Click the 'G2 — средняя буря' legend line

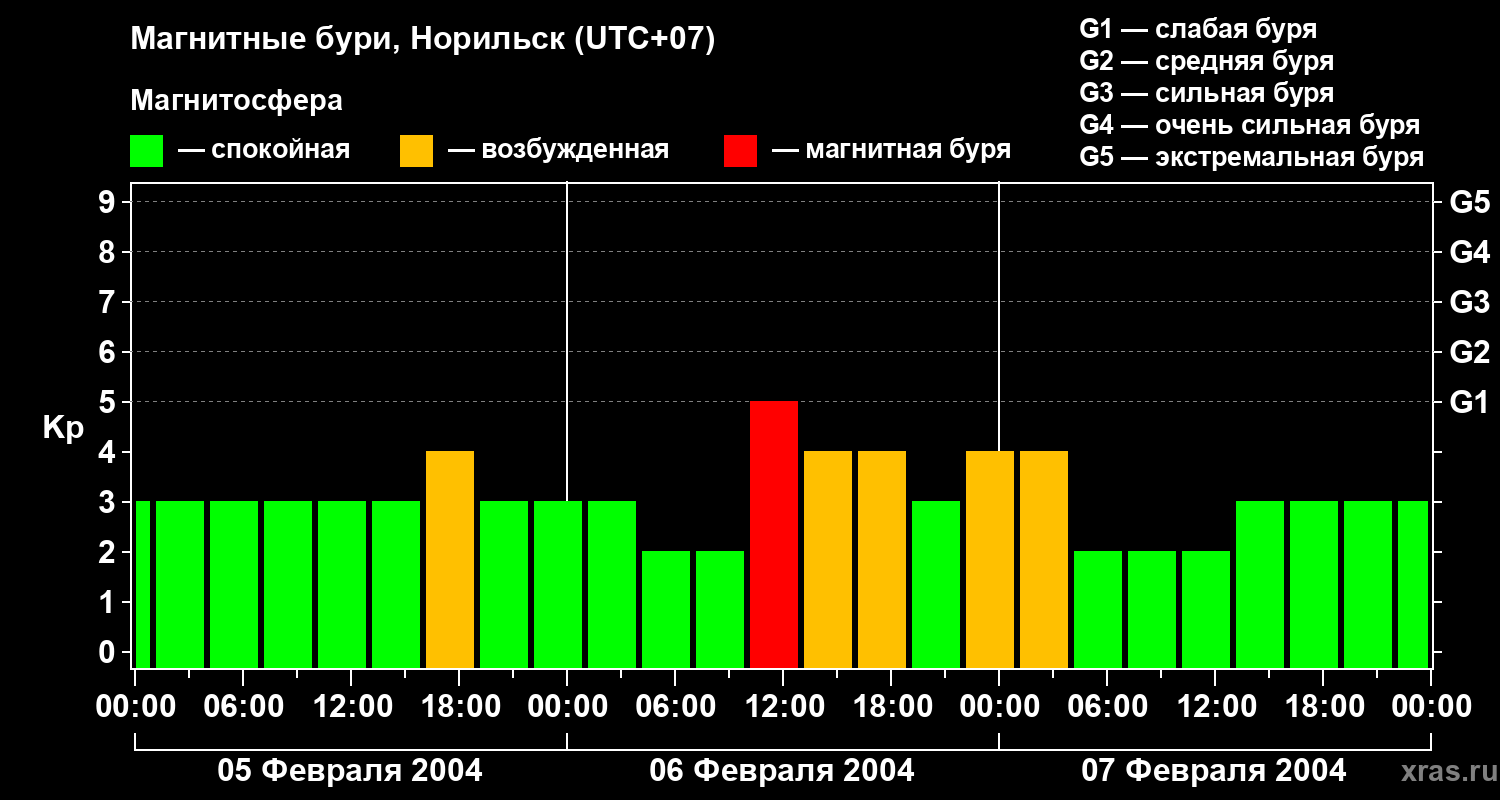pos(1207,61)
